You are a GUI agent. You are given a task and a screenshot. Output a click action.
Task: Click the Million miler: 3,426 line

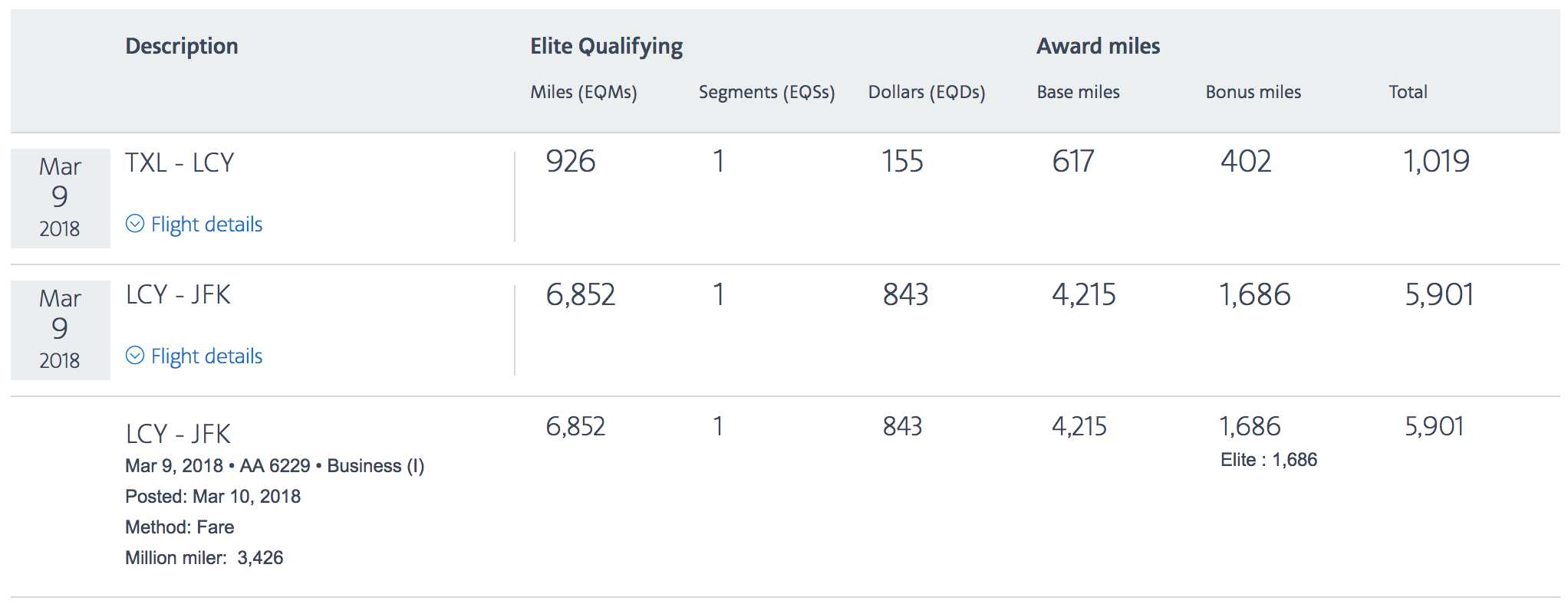(204, 558)
